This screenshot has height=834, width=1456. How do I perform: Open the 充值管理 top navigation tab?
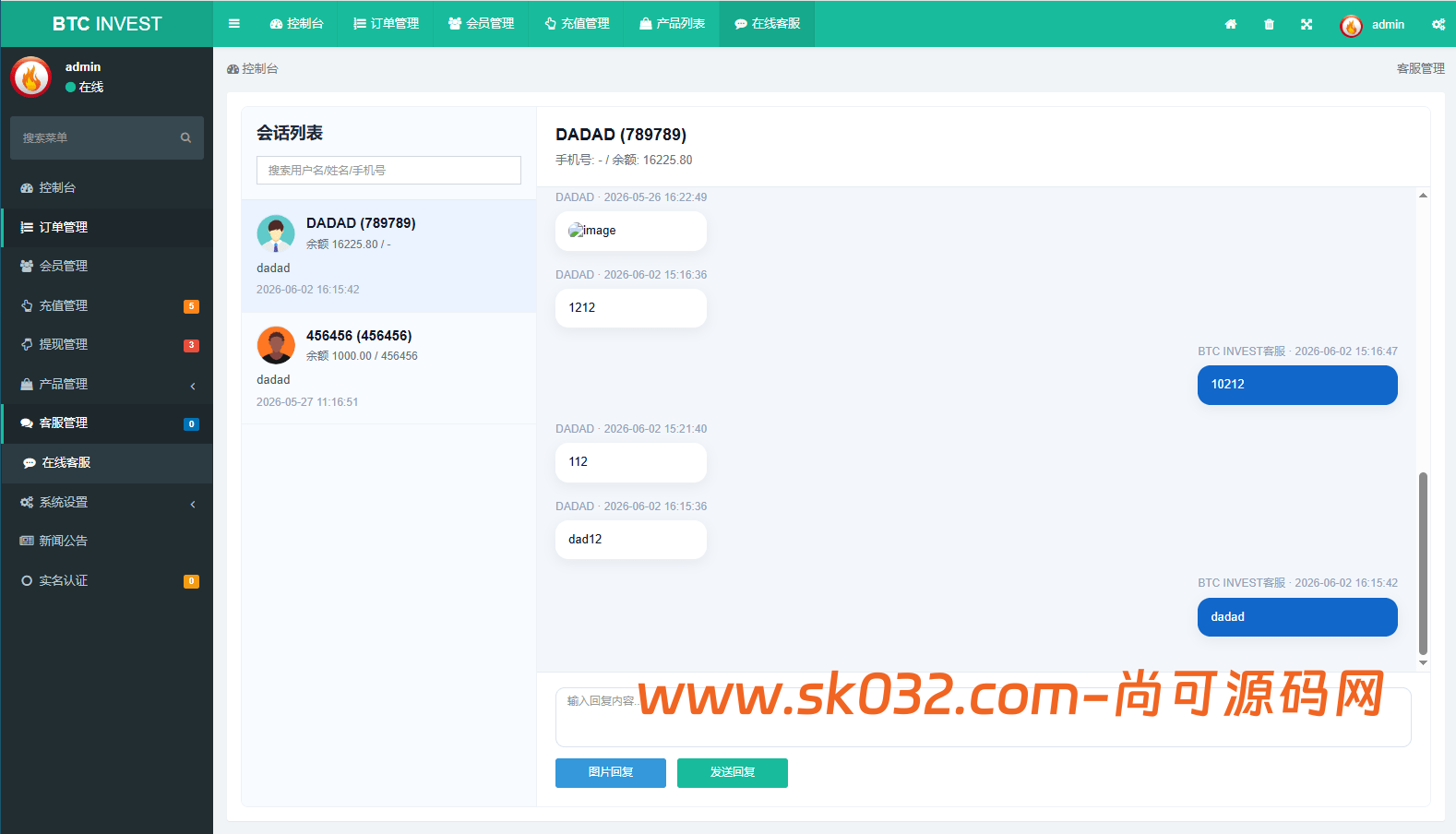coord(577,24)
